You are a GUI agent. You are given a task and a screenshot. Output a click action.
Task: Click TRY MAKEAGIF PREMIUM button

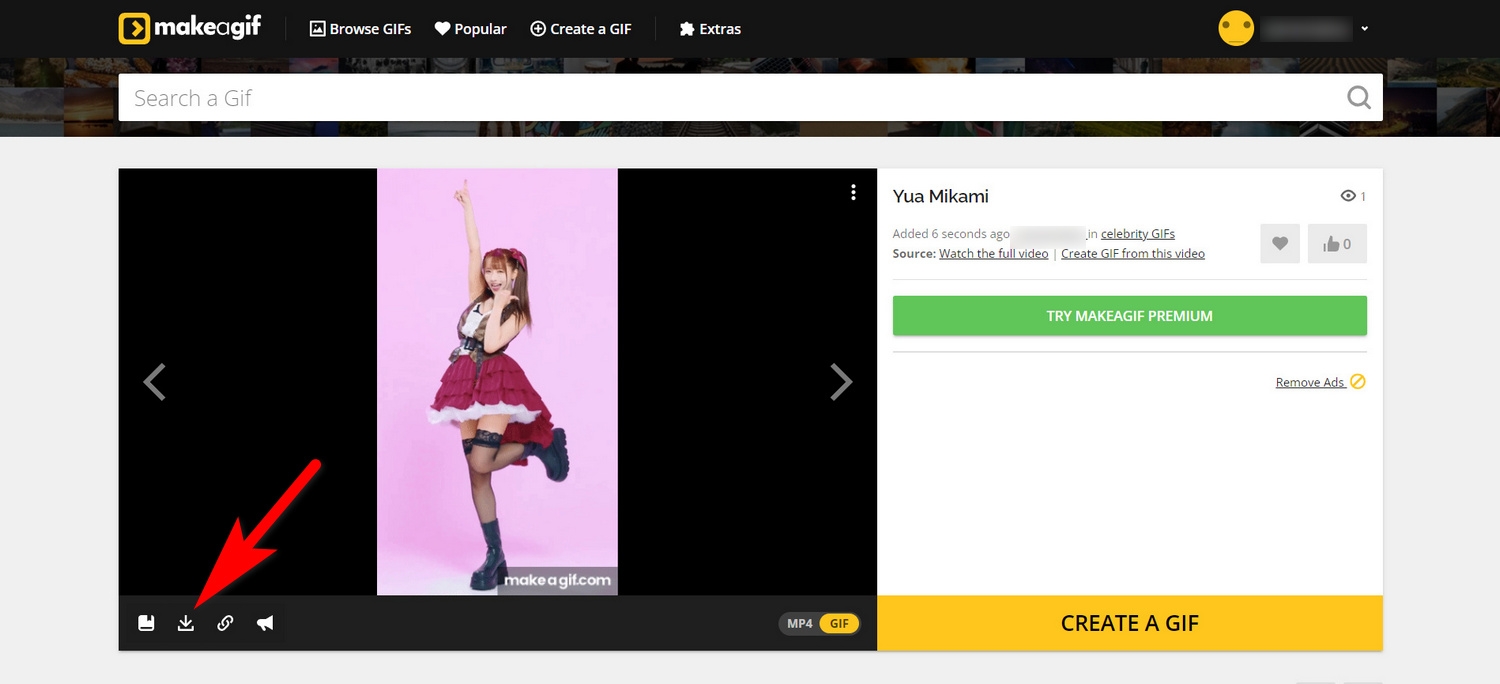(1130, 316)
